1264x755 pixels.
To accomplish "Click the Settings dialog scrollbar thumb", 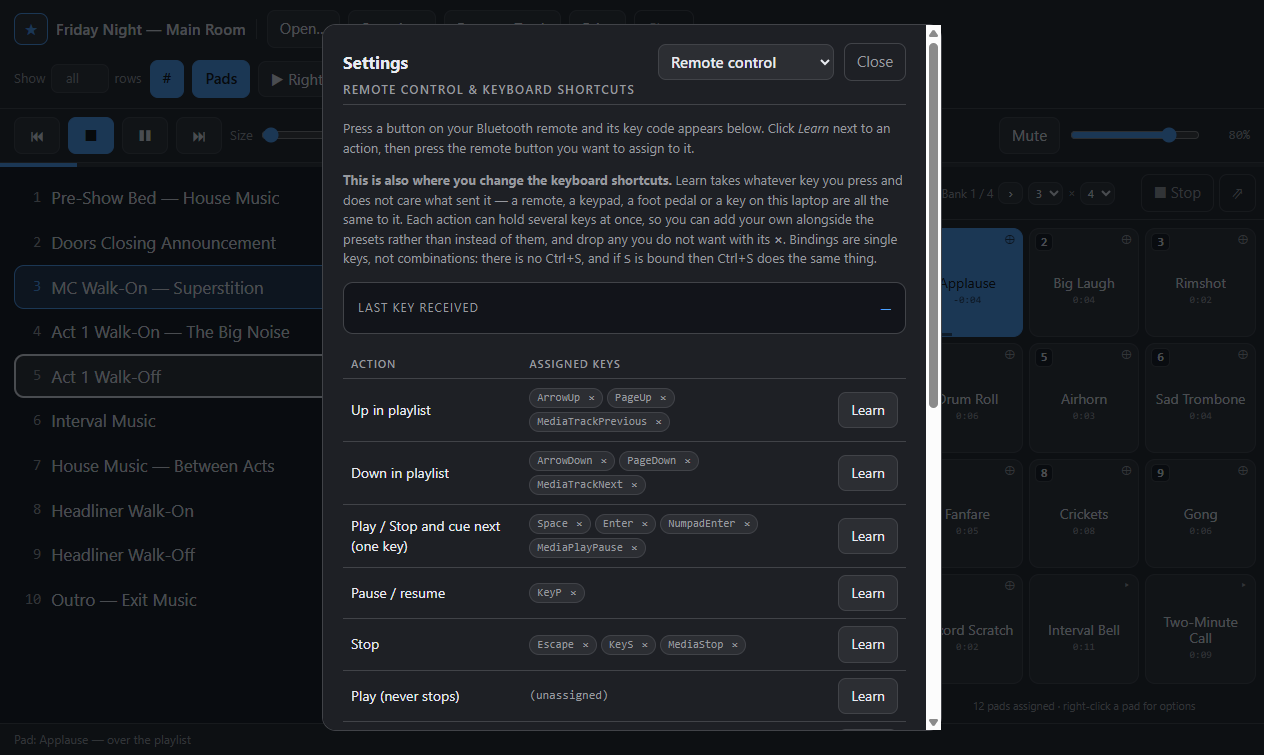I will pos(934,224).
